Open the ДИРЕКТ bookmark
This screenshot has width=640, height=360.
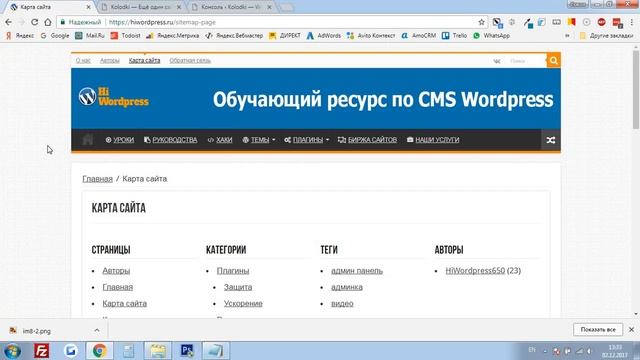tap(285, 36)
